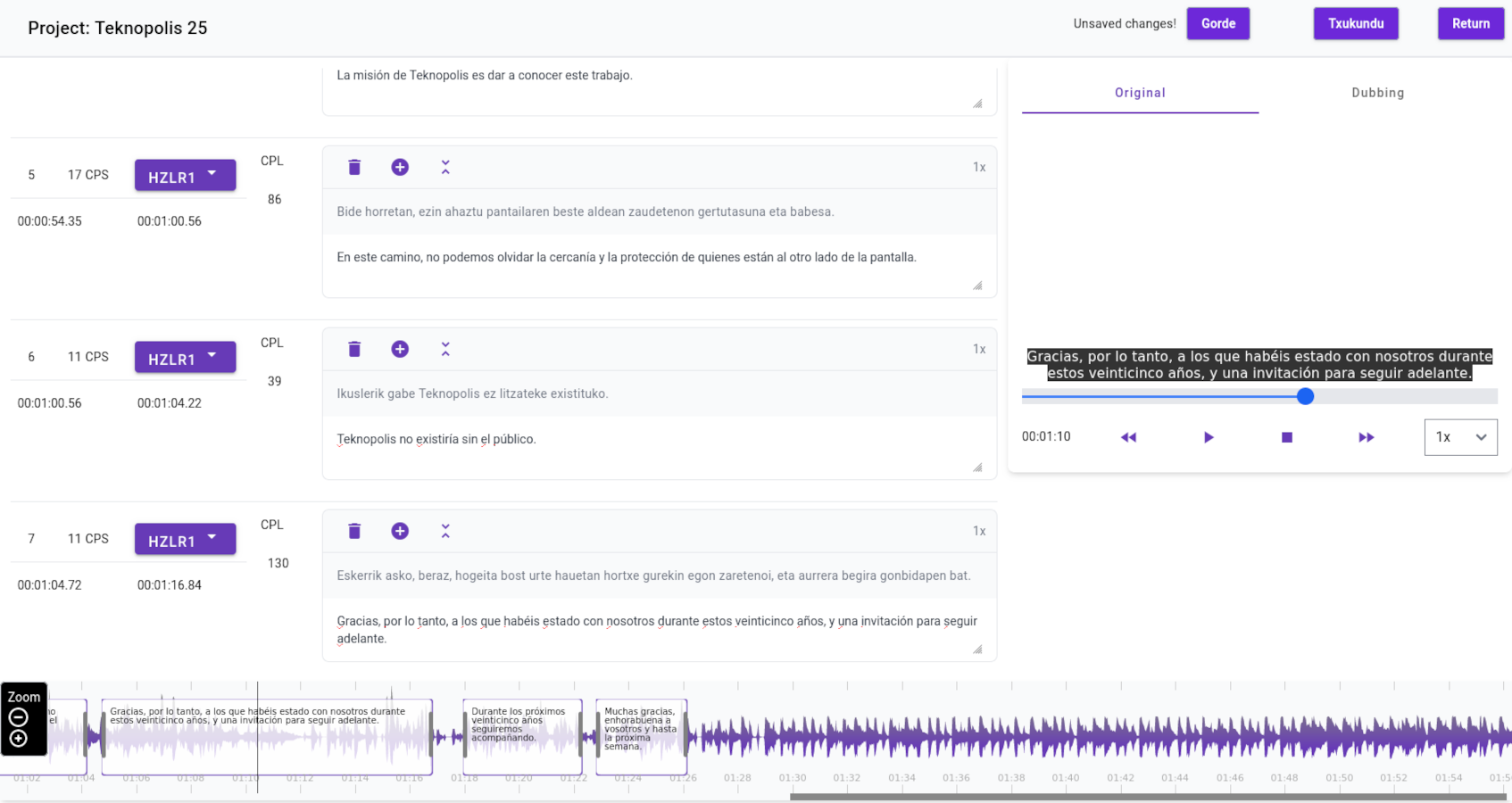The width and height of the screenshot is (1512, 803).
Task: Collapse segment 7 using merge arrows icon
Action: pyautogui.click(x=445, y=532)
